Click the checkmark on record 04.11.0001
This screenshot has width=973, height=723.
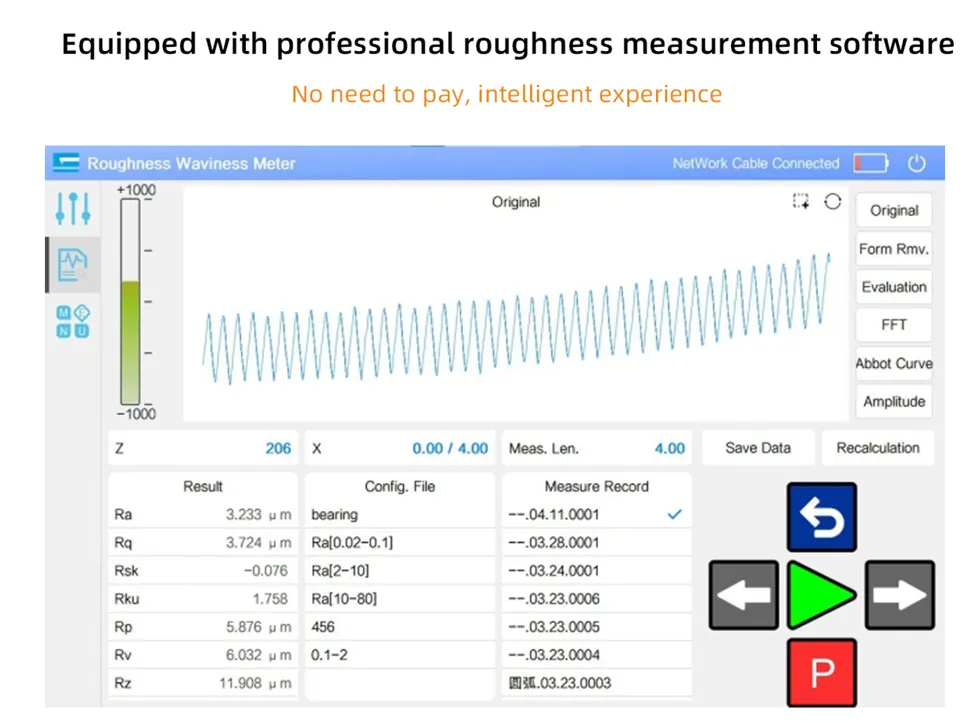[675, 514]
